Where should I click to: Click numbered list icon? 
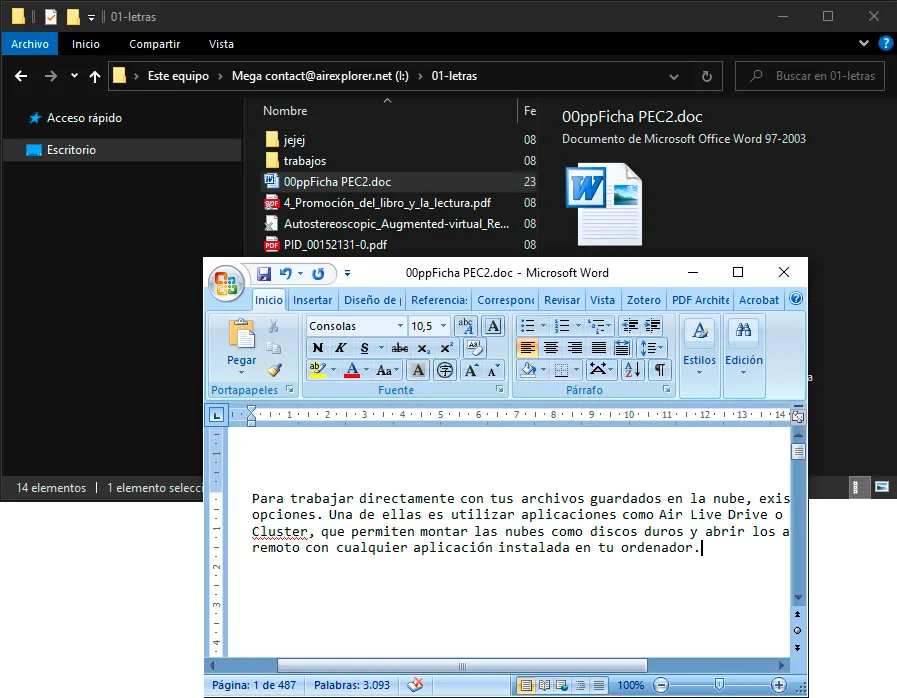click(x=562, y=326)
